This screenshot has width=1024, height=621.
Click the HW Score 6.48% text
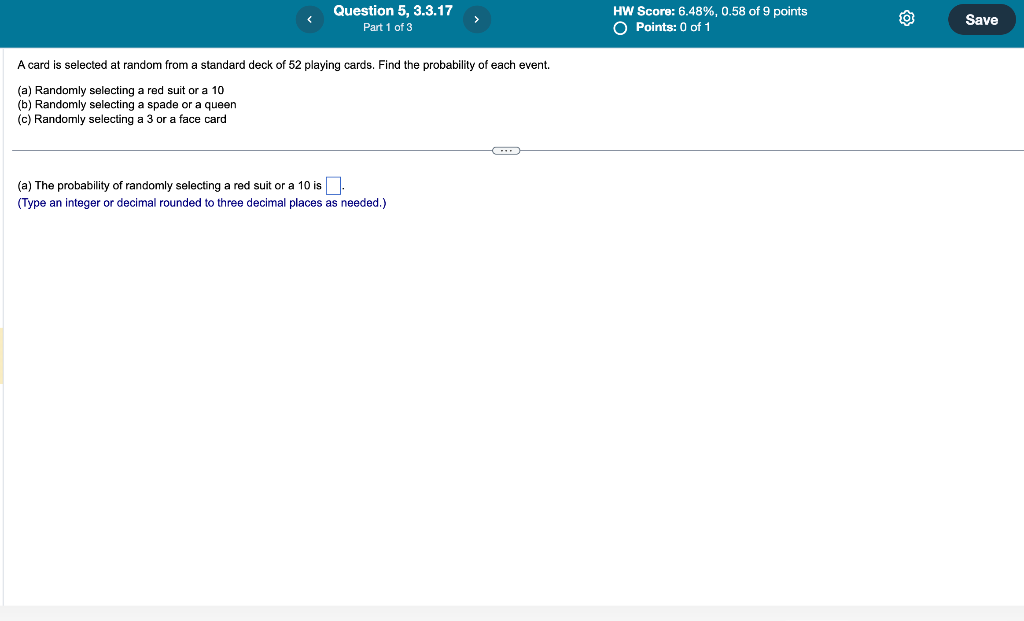[x=710, y=11]
